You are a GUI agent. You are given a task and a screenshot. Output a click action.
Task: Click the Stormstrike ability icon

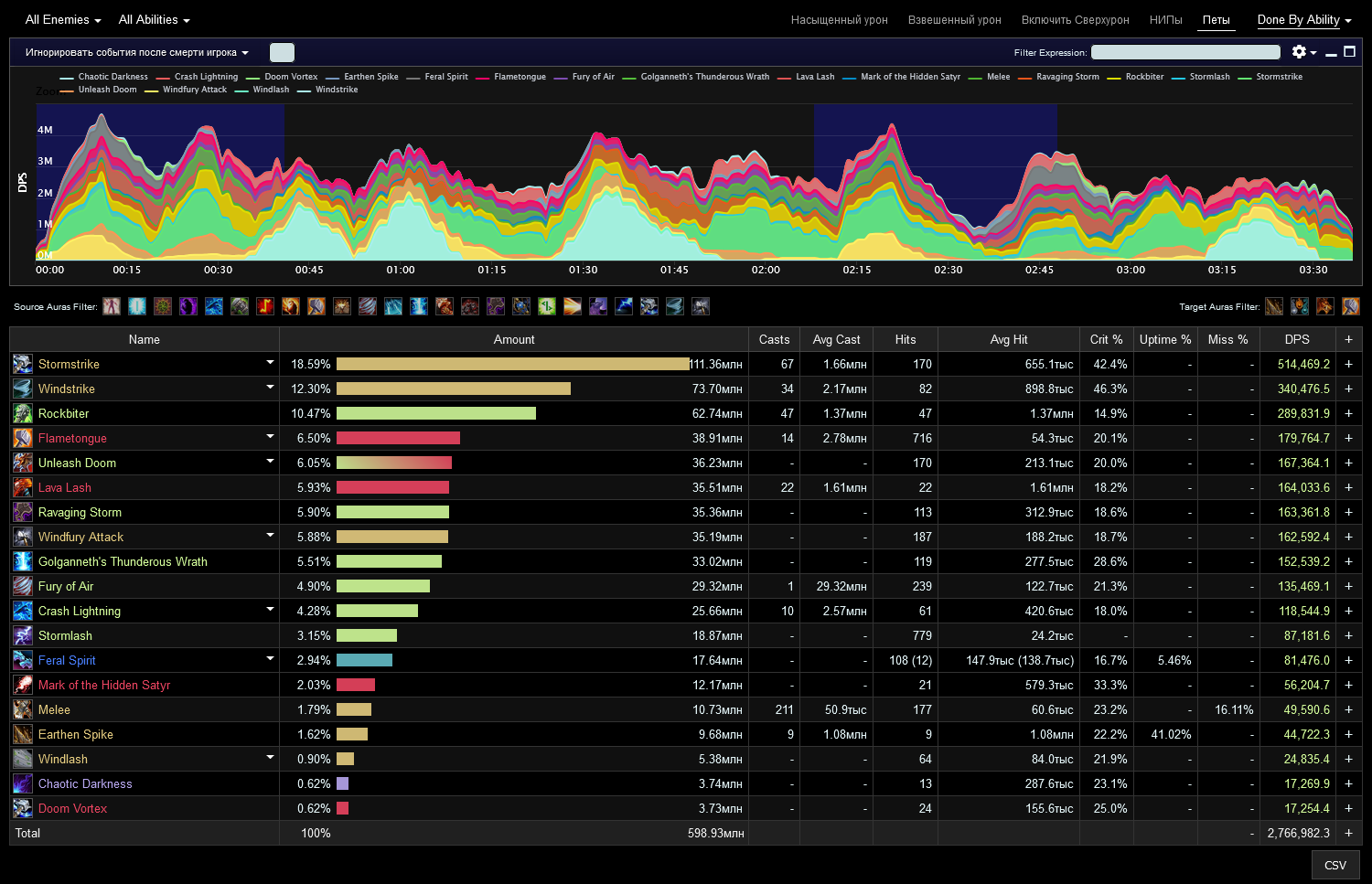click(23, 364)
